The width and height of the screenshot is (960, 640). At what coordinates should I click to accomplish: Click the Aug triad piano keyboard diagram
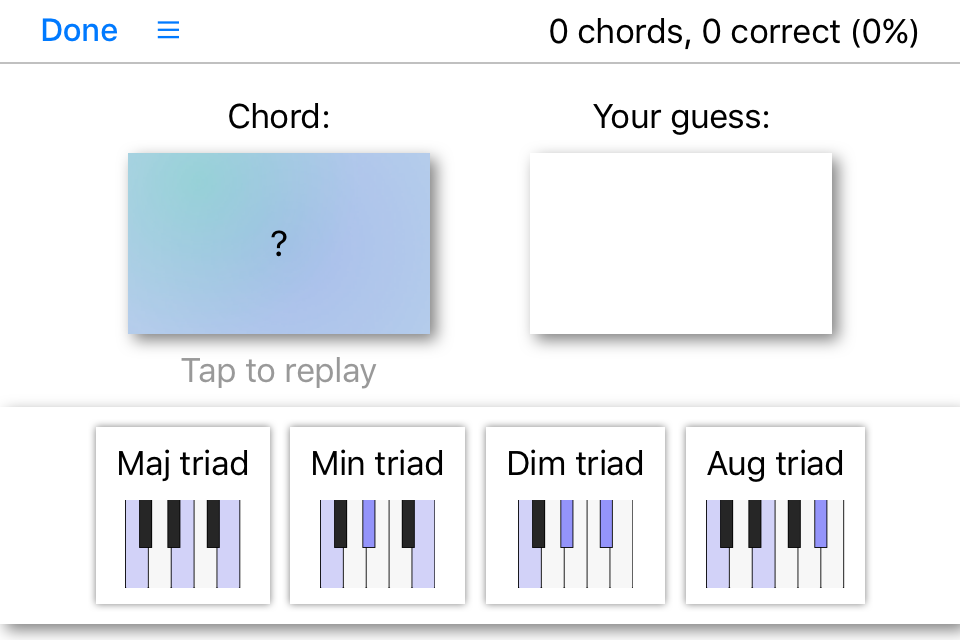coord(775,544)
